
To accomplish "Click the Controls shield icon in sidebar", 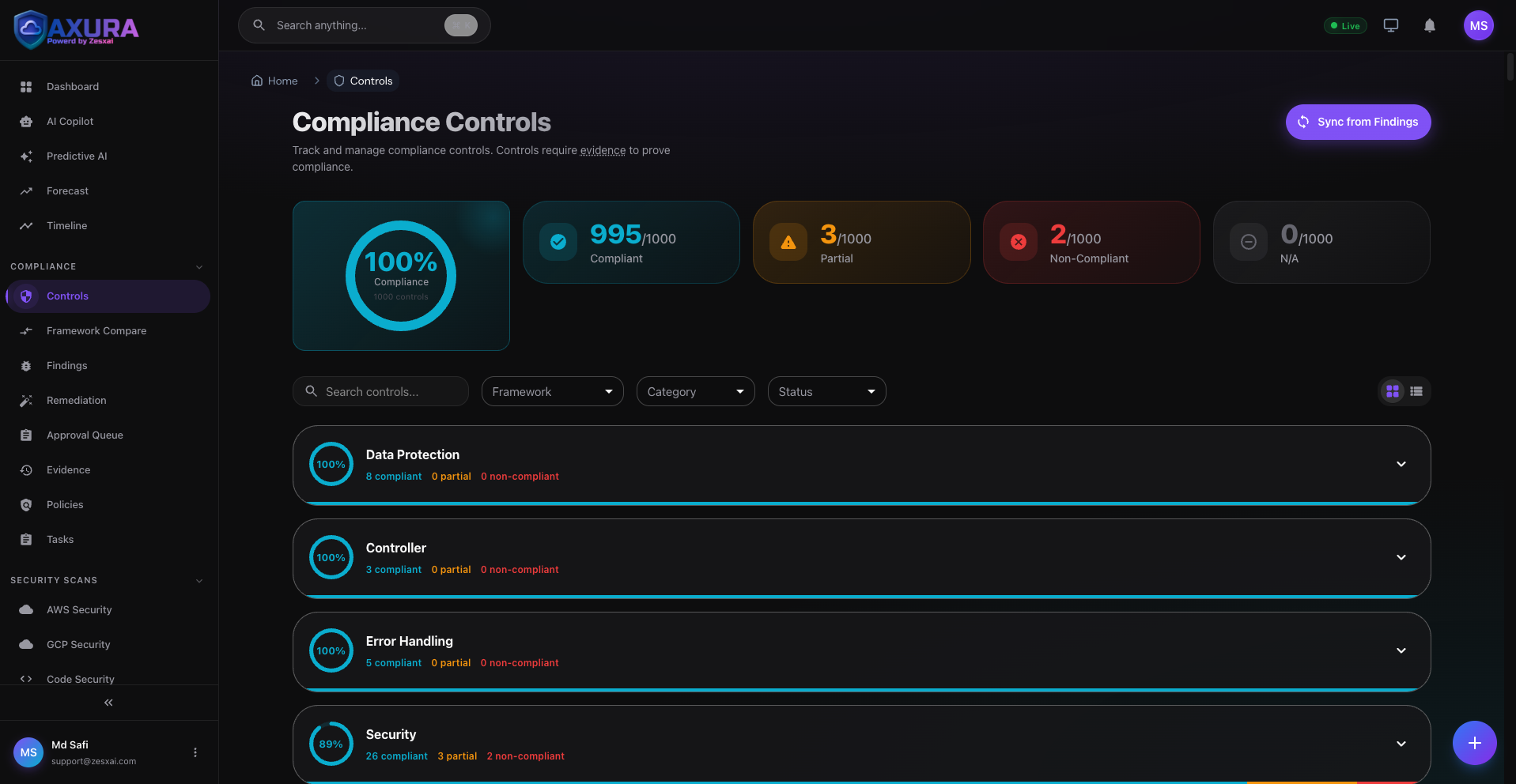I will 26,296.
